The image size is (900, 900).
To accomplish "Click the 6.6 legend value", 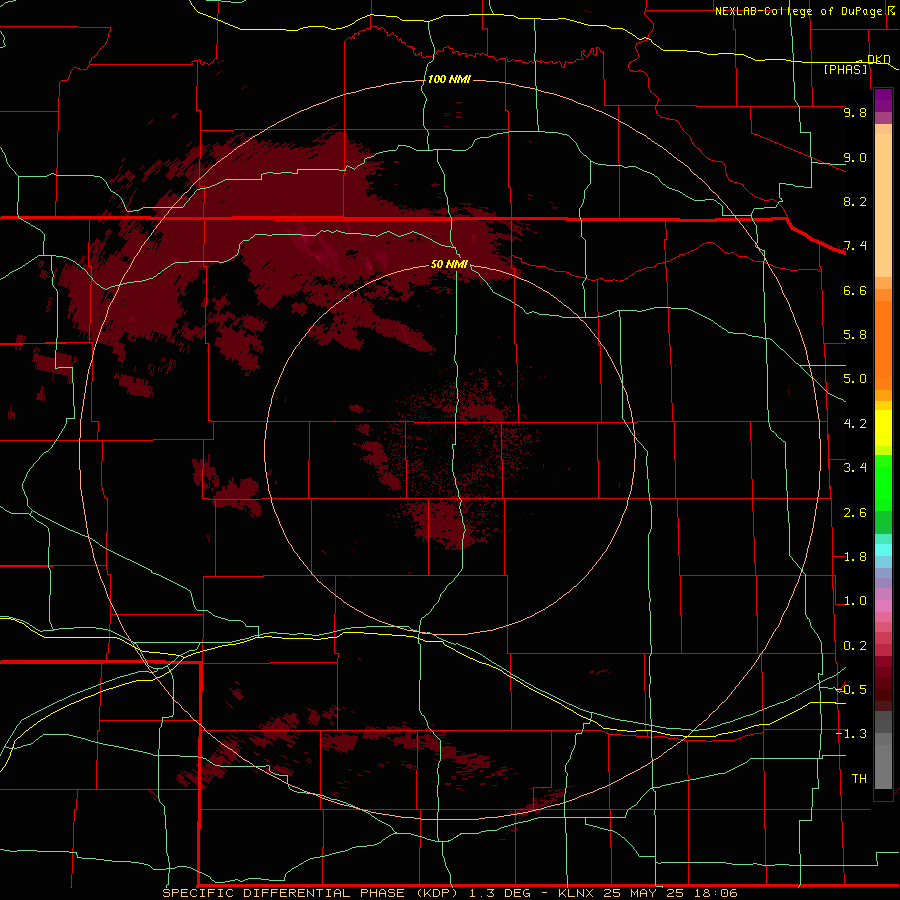I will (855, 290).
